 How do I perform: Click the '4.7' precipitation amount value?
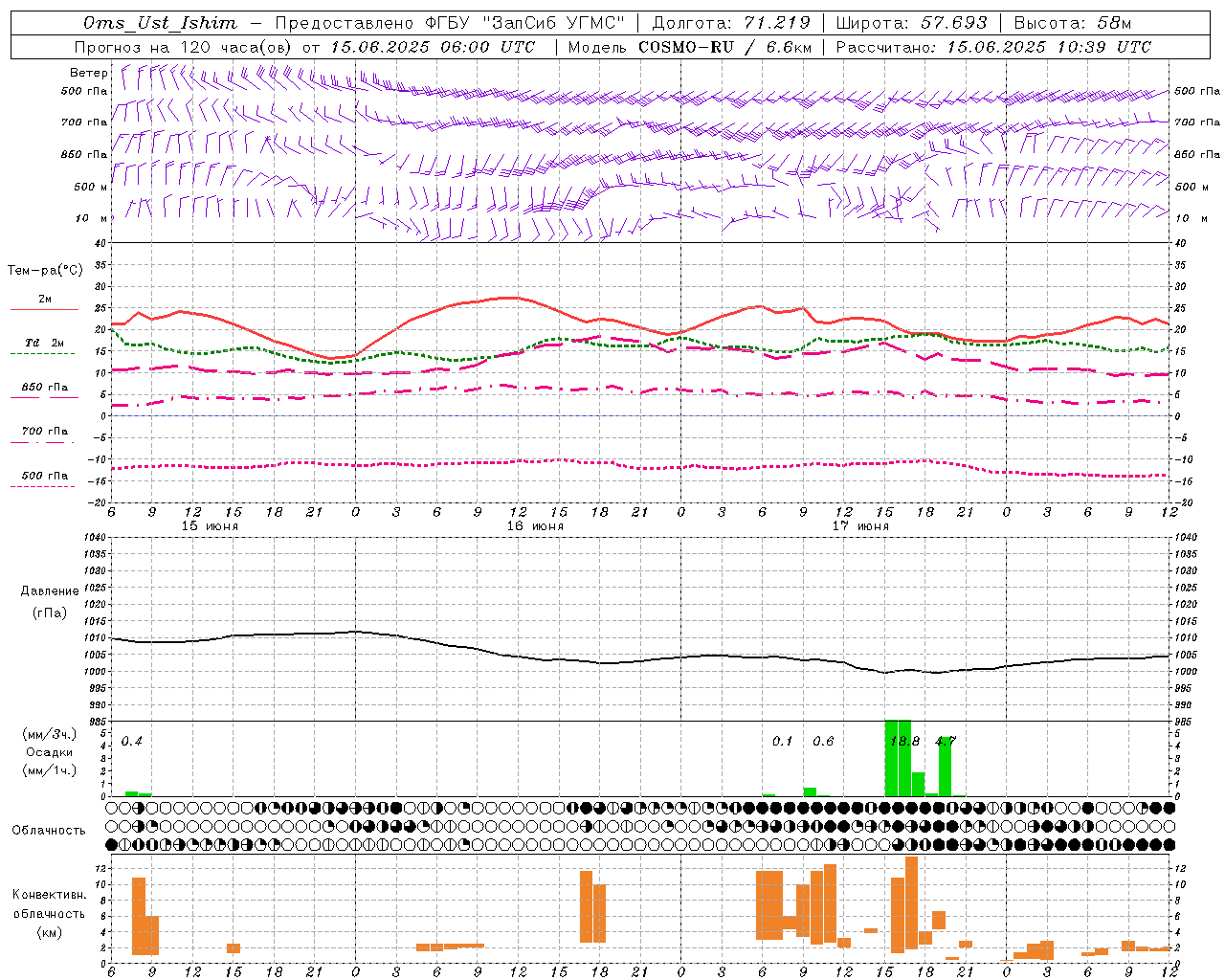[946, 742]
